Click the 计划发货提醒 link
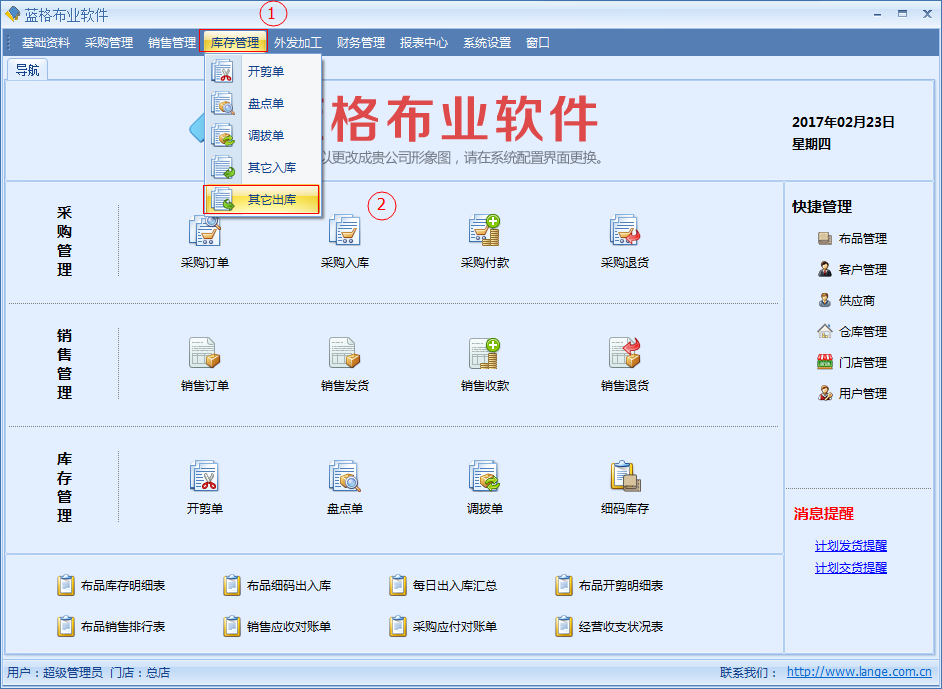Image resolution: width=942 pixels, height=689 pixels. tap(851, 545)
